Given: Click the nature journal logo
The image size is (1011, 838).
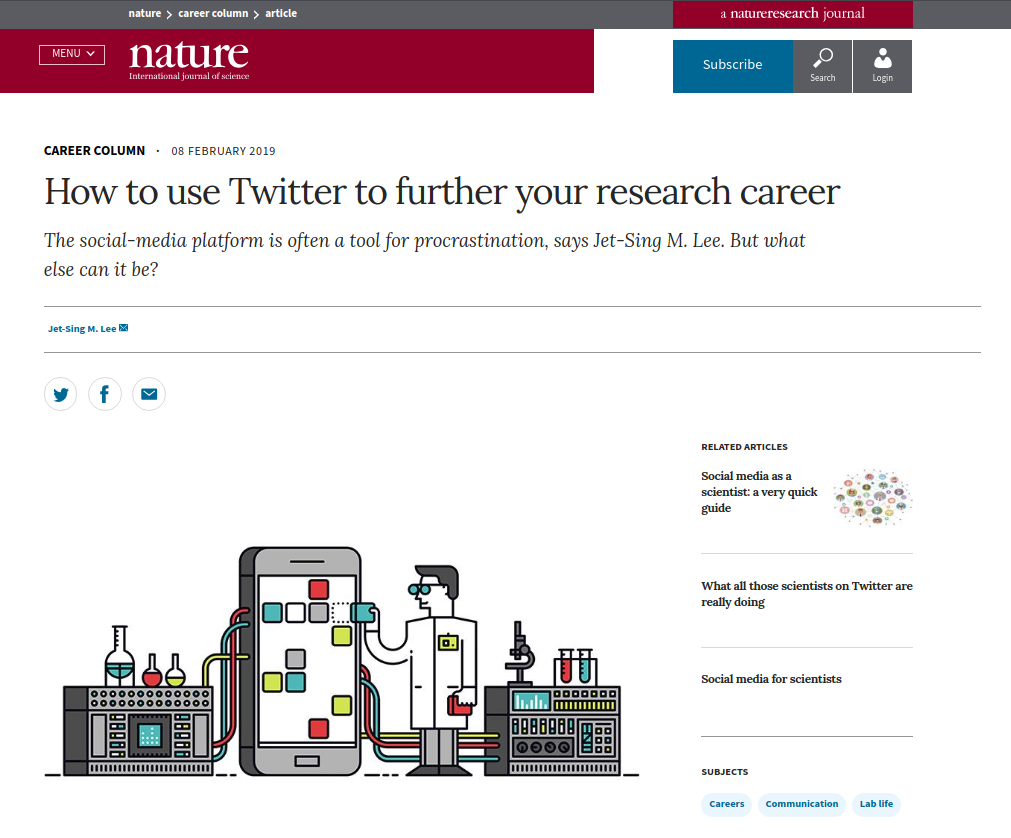Looking at the screenshot, I should (x=189, y=60).
